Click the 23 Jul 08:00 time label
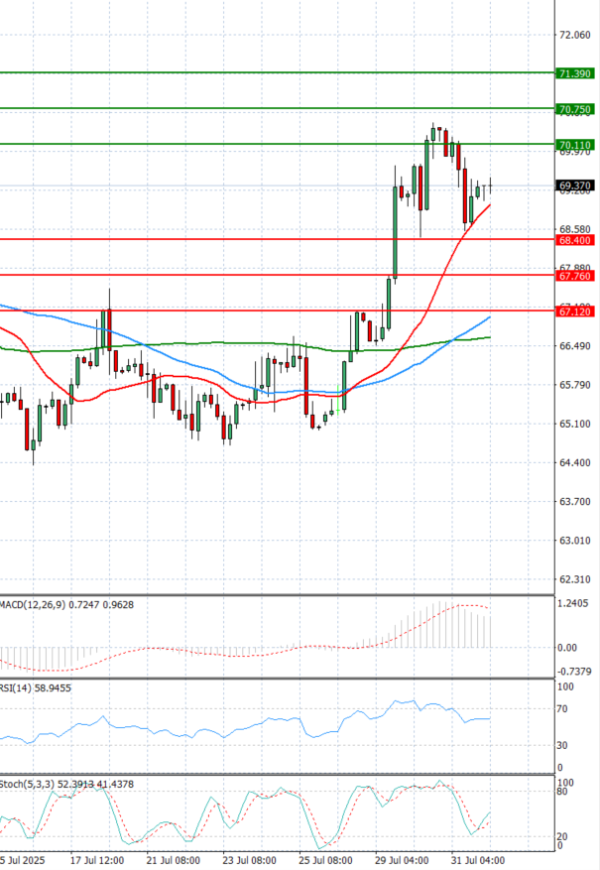Screen dimensions: 600x870 click(x=249, y=861)
